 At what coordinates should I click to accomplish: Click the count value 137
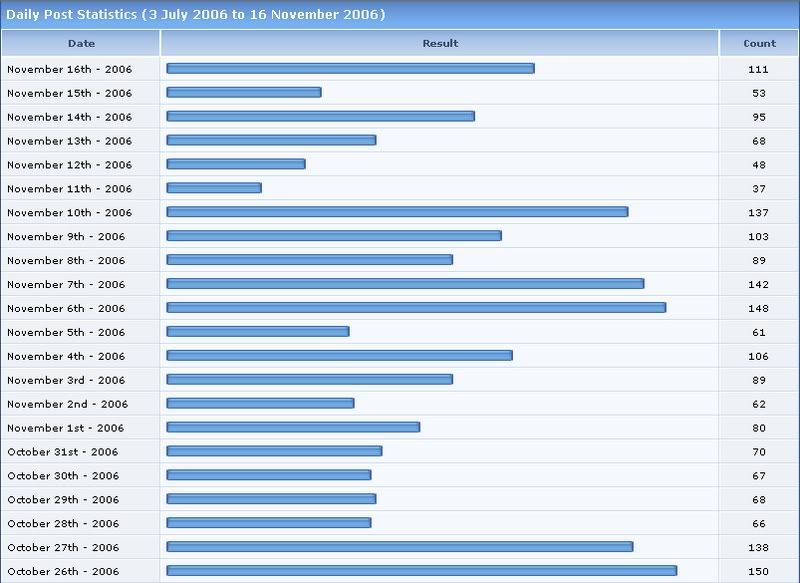(x=759, y=213)
